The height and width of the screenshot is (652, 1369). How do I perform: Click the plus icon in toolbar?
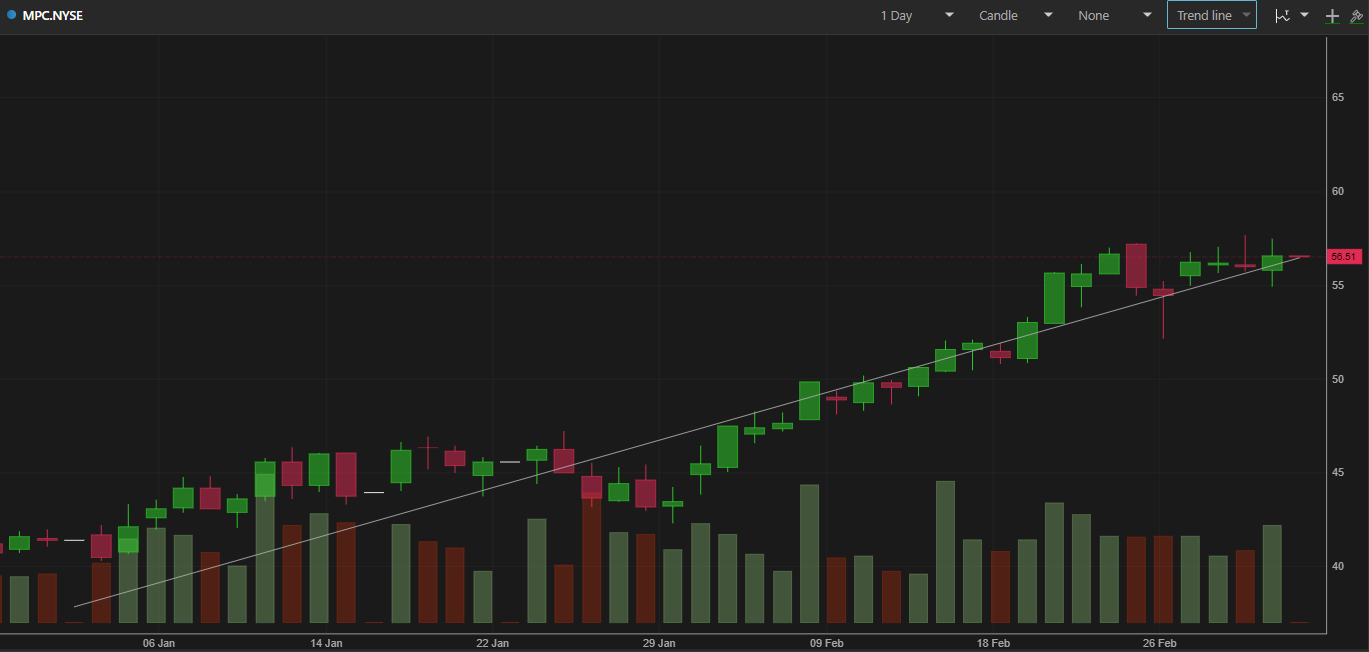[x=1332, y=16]
